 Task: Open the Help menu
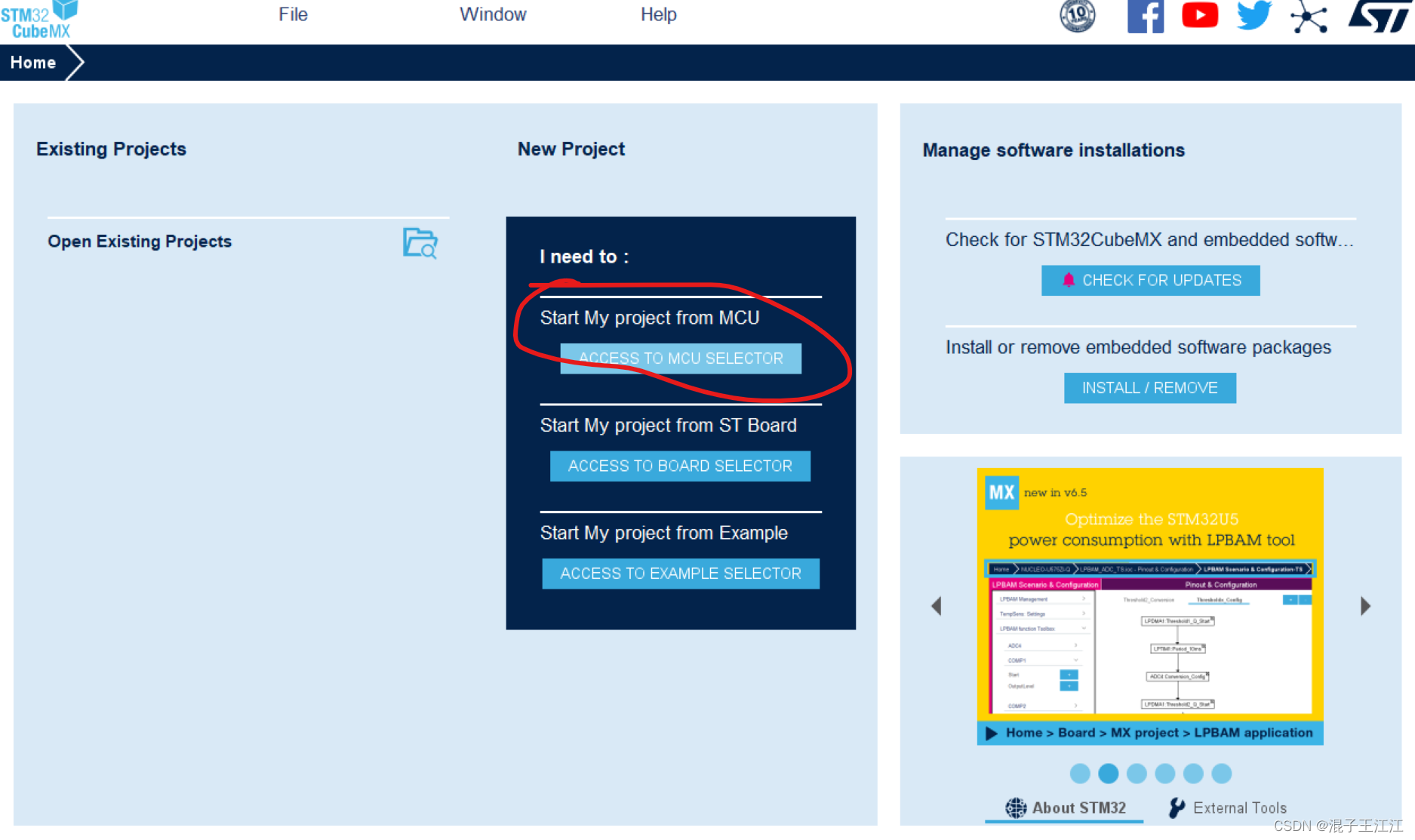pos(658,14)
